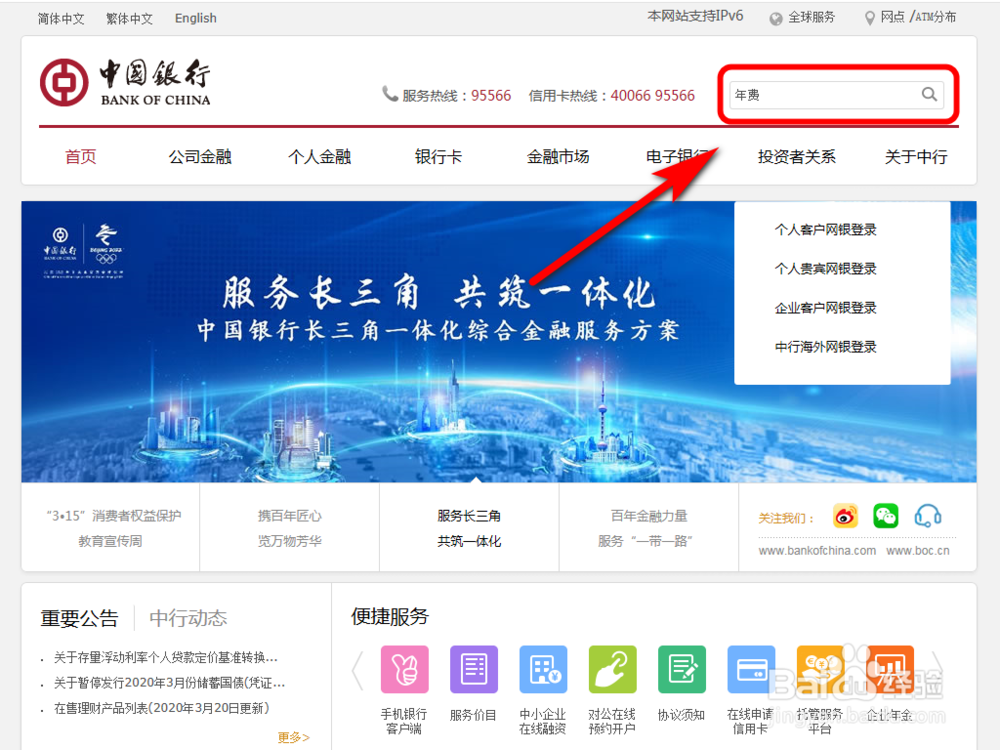The height and width of the screenshot is (750, 1000).
Task: Click the previous arrow in 便捷服务
Action: coord(358,670)
